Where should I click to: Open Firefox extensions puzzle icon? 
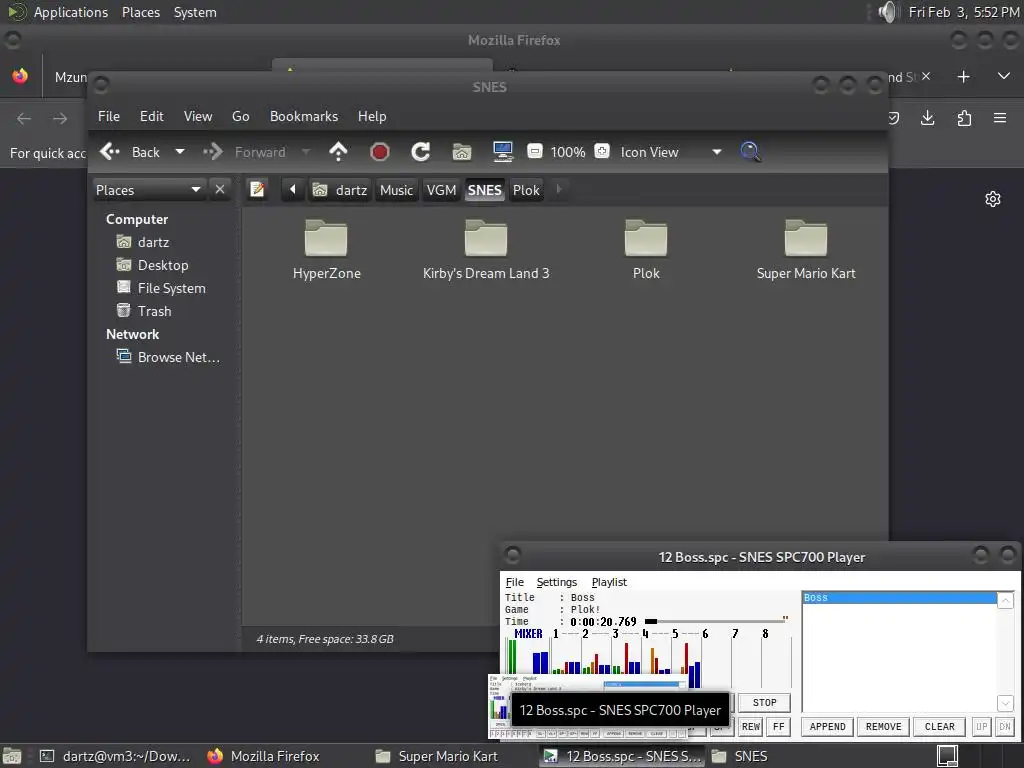[x=964, y=118]
